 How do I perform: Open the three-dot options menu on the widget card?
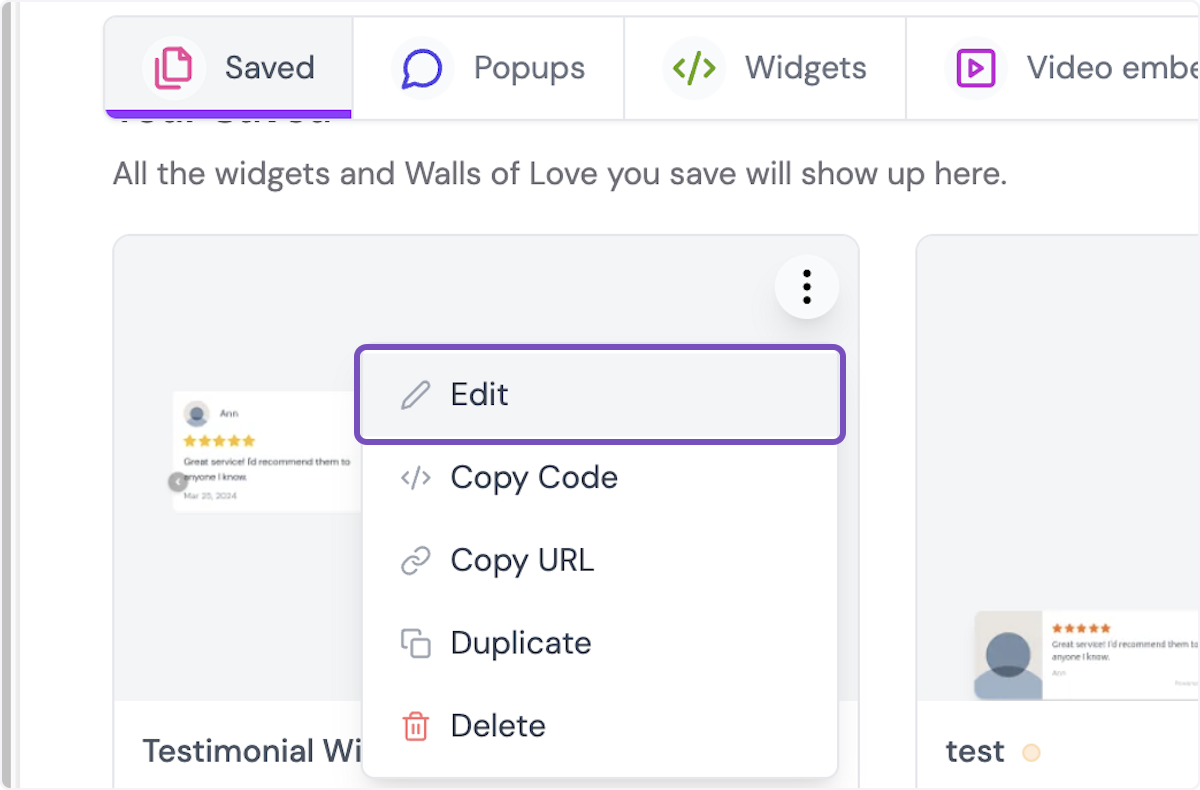(x=806, y=286)
